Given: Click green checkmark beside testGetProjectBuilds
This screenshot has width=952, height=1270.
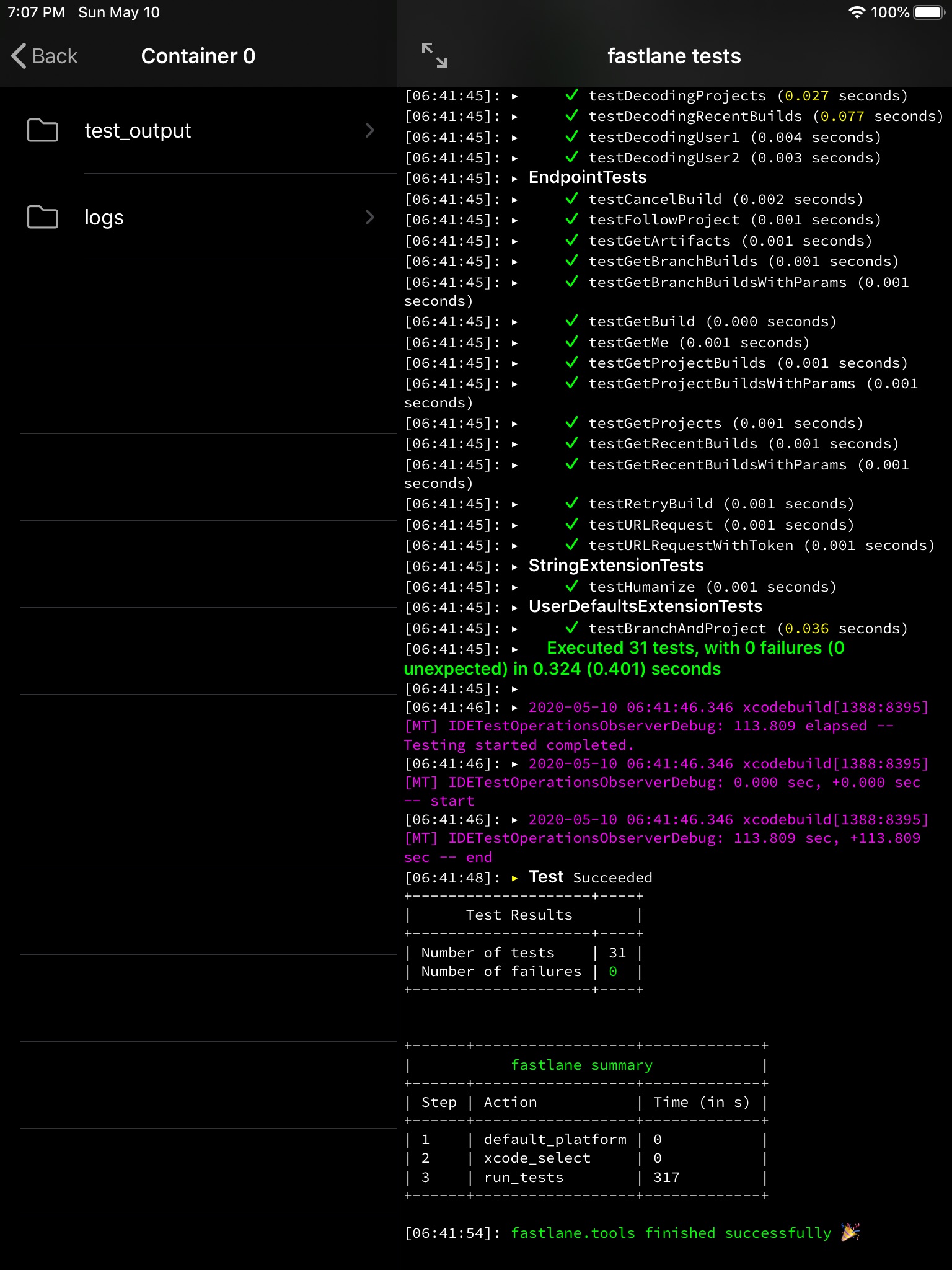Looking at the screenshot, I should click(x=571, y=363).
